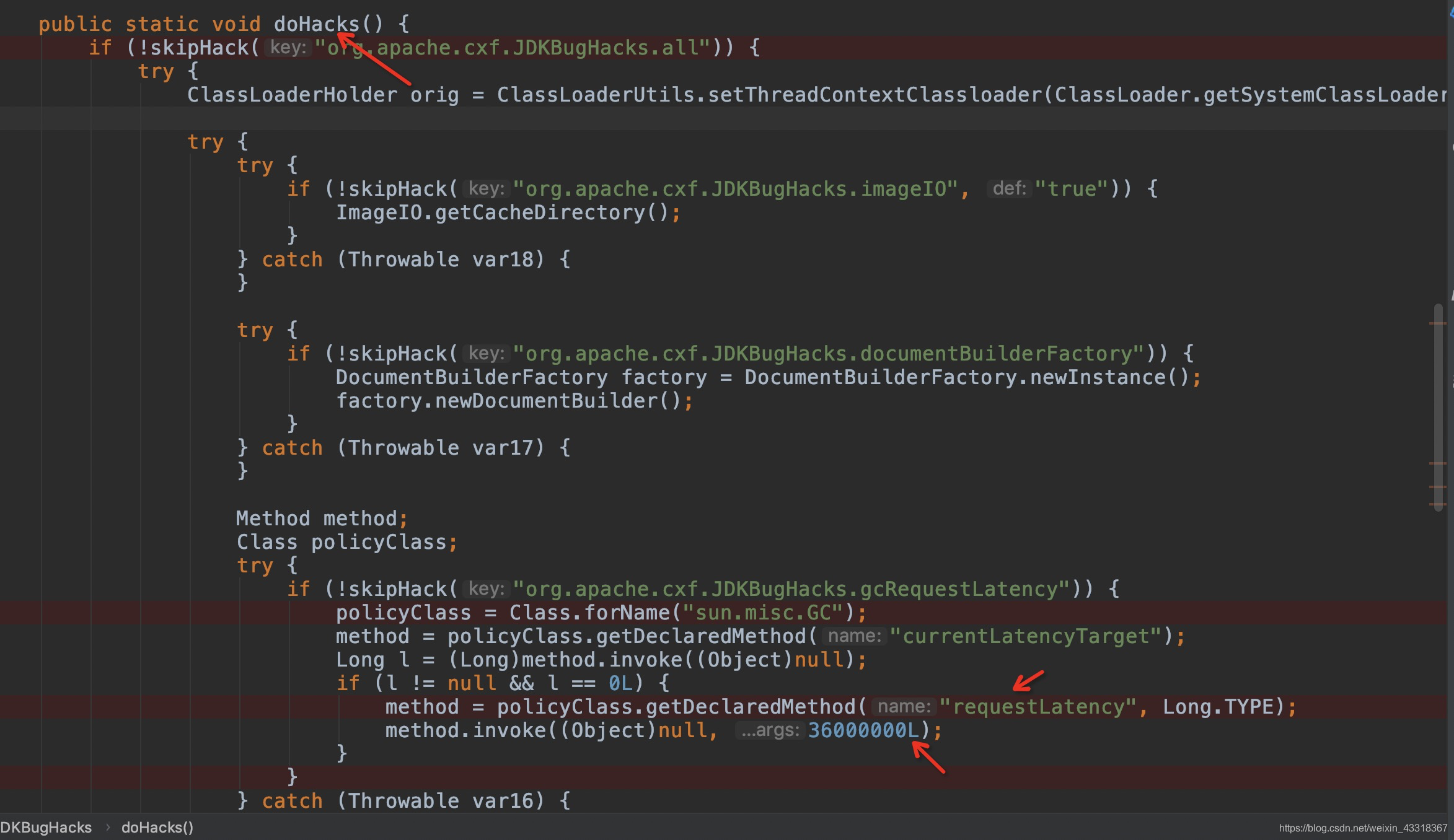Click the gcRequestLatency key string

[x=791, y=589]
